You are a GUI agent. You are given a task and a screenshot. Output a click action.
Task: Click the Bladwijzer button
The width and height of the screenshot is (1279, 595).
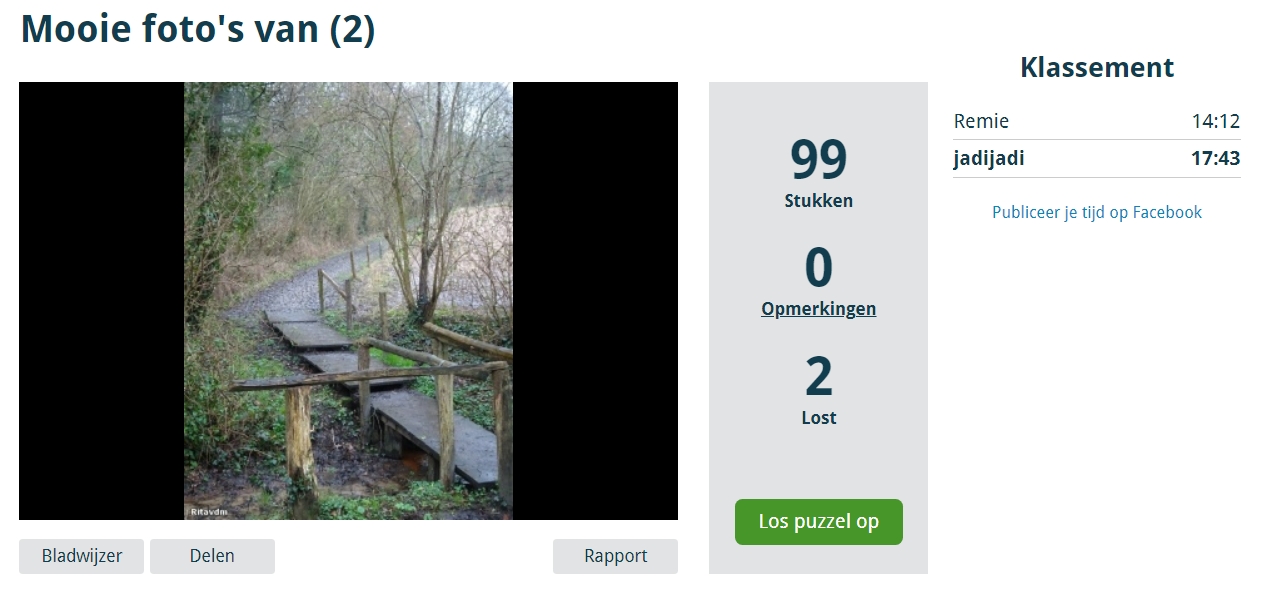click(x=81, y=556)
